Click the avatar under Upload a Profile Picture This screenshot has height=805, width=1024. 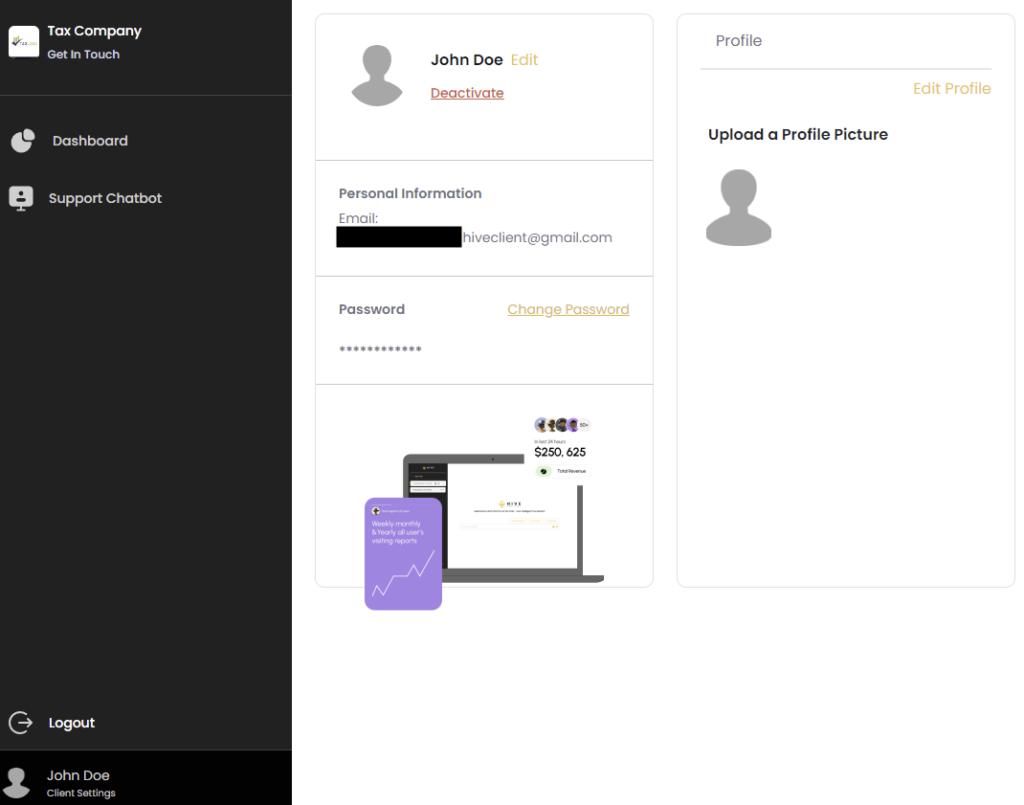(x=738, y=208)
